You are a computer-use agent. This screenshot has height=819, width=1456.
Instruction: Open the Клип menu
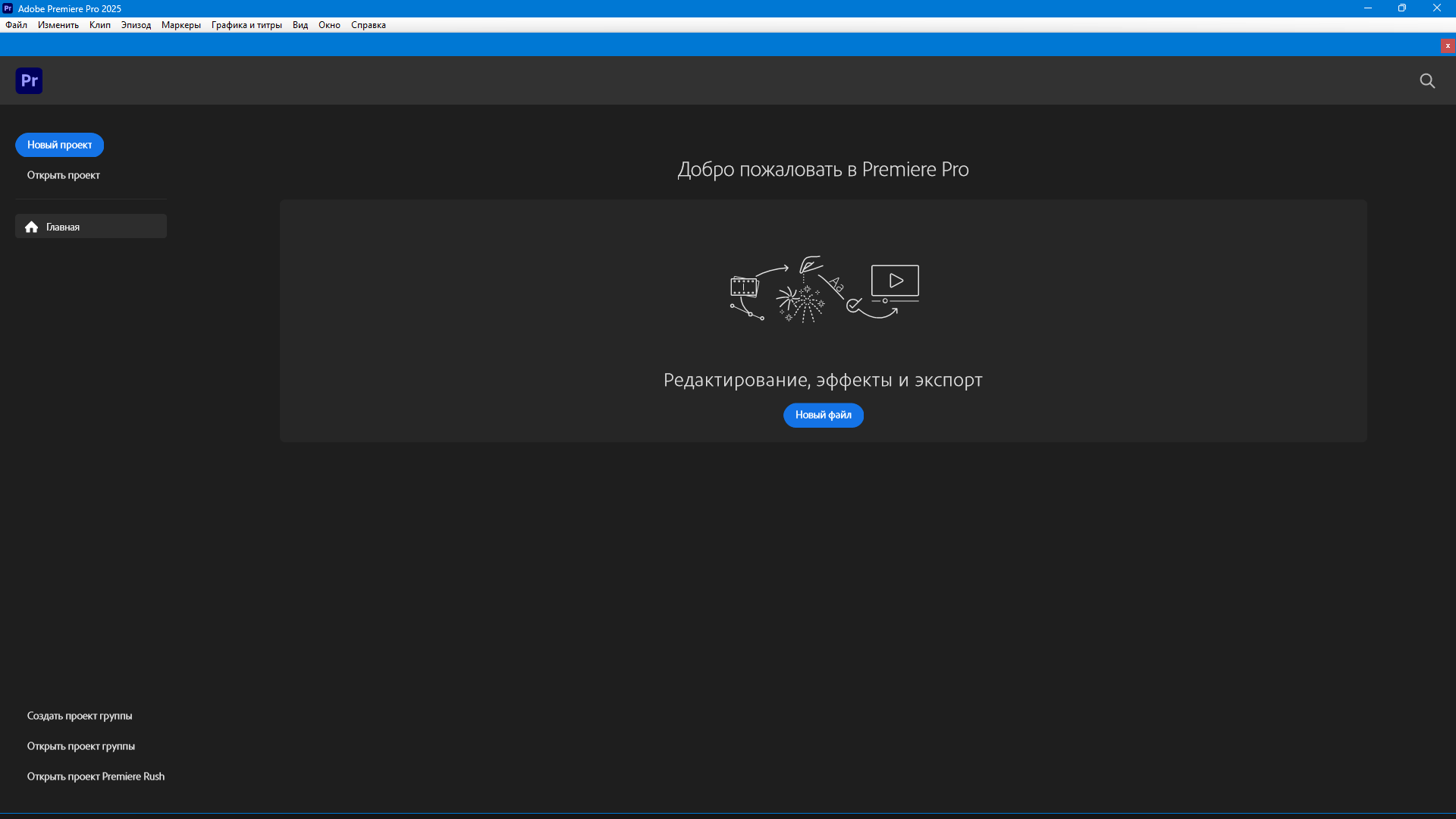point(100,25)
